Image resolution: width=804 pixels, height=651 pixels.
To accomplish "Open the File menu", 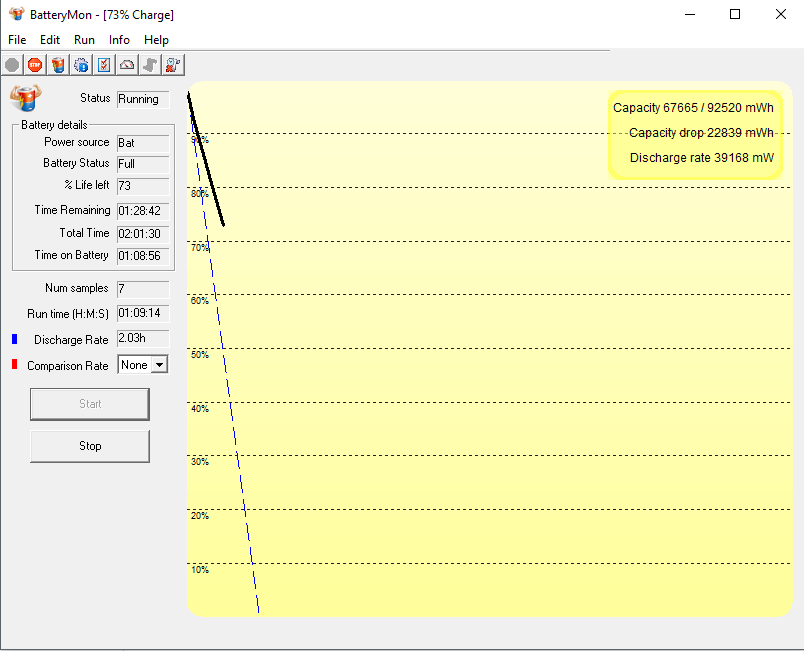I will click(17, 40).
